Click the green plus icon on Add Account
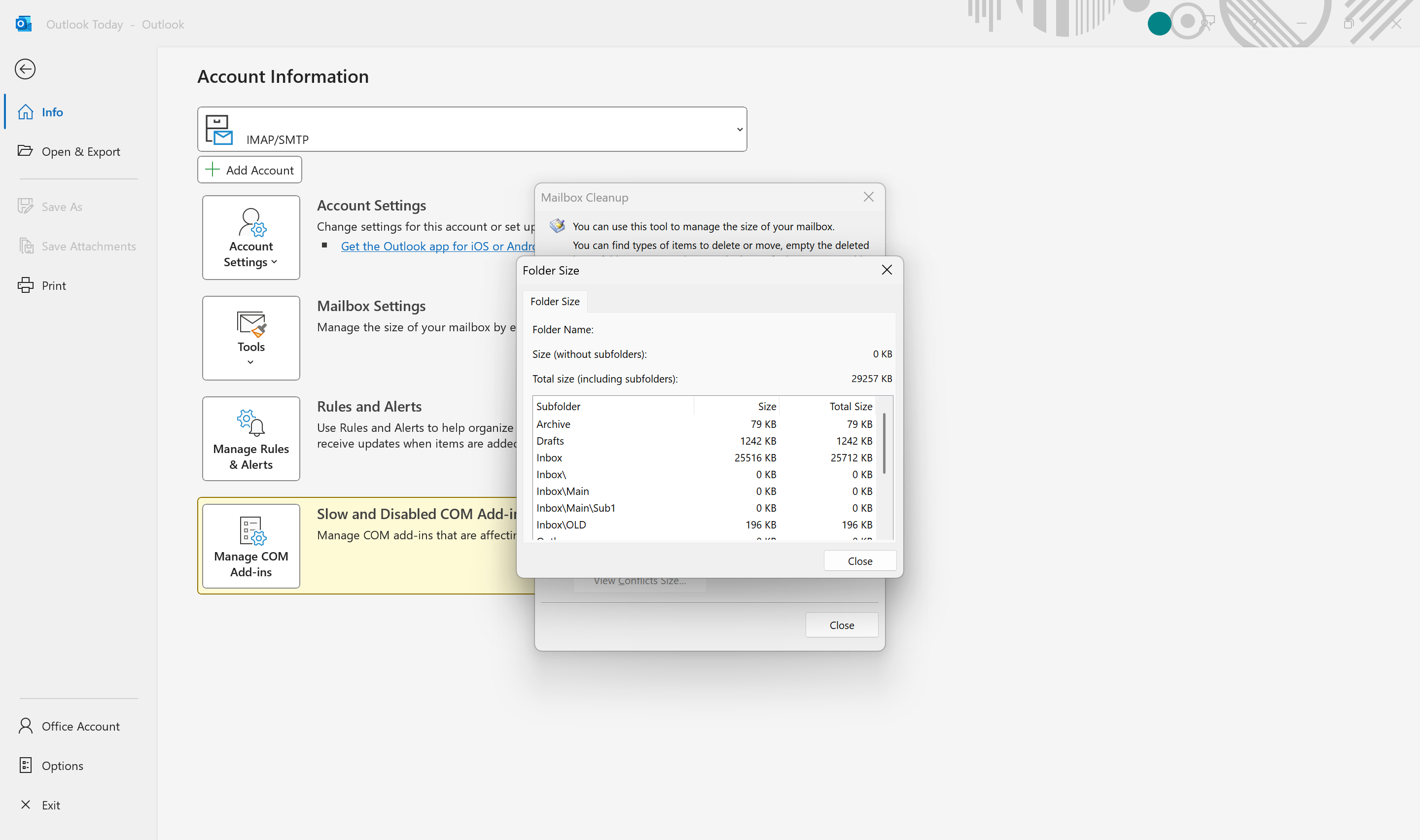Viewport: 1420px width, 840px height. (212, 169)
